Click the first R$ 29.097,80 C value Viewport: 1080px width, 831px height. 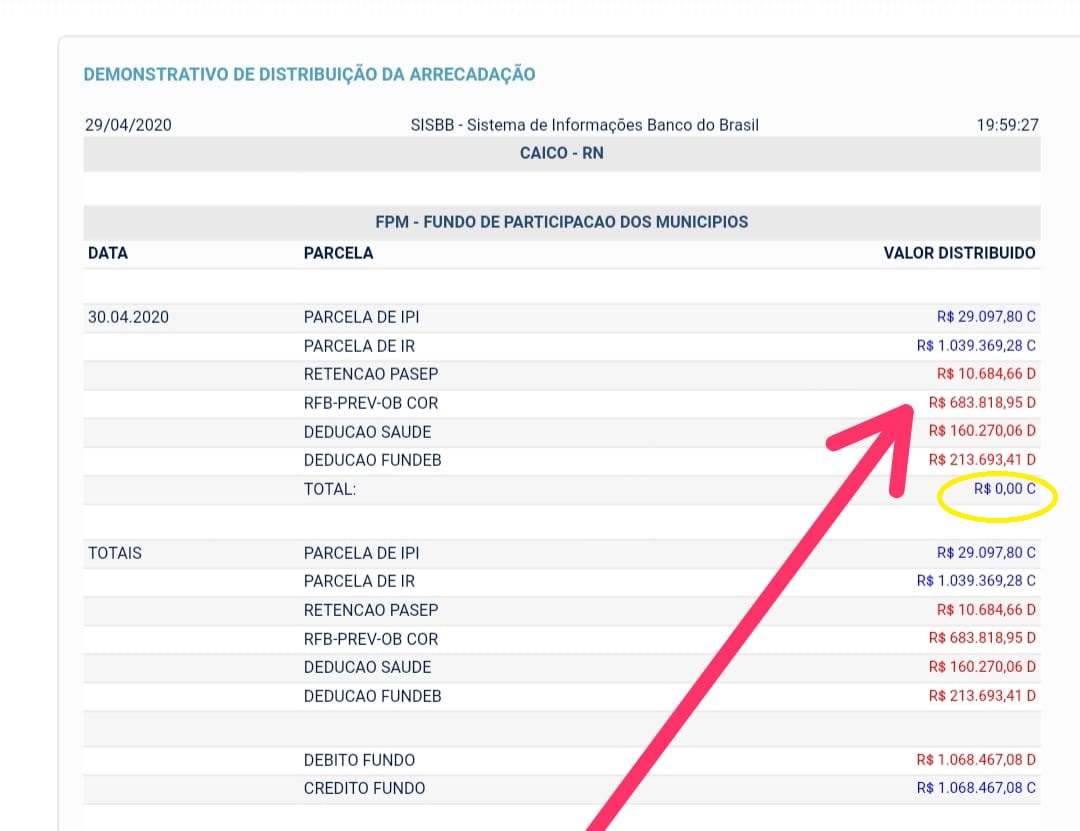coord(986,316)
